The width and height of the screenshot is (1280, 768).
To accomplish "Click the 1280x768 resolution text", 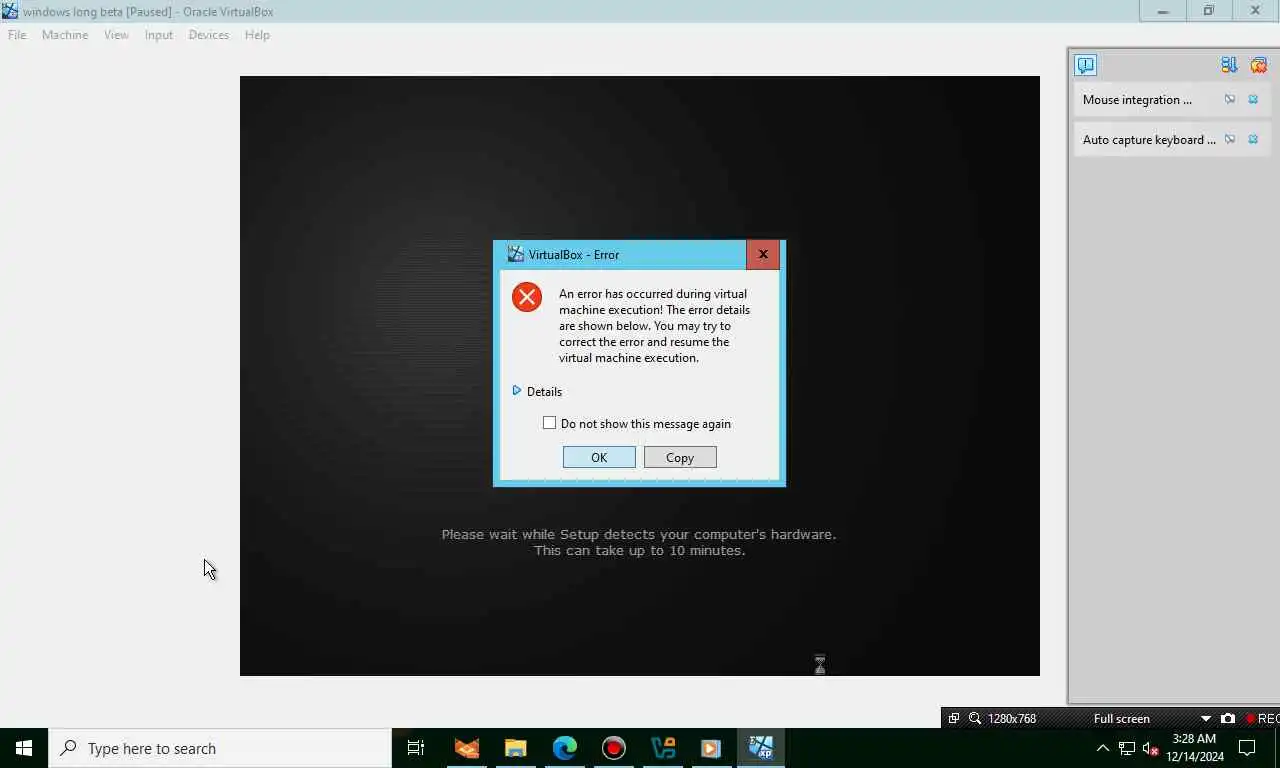I will point(1012,719).
